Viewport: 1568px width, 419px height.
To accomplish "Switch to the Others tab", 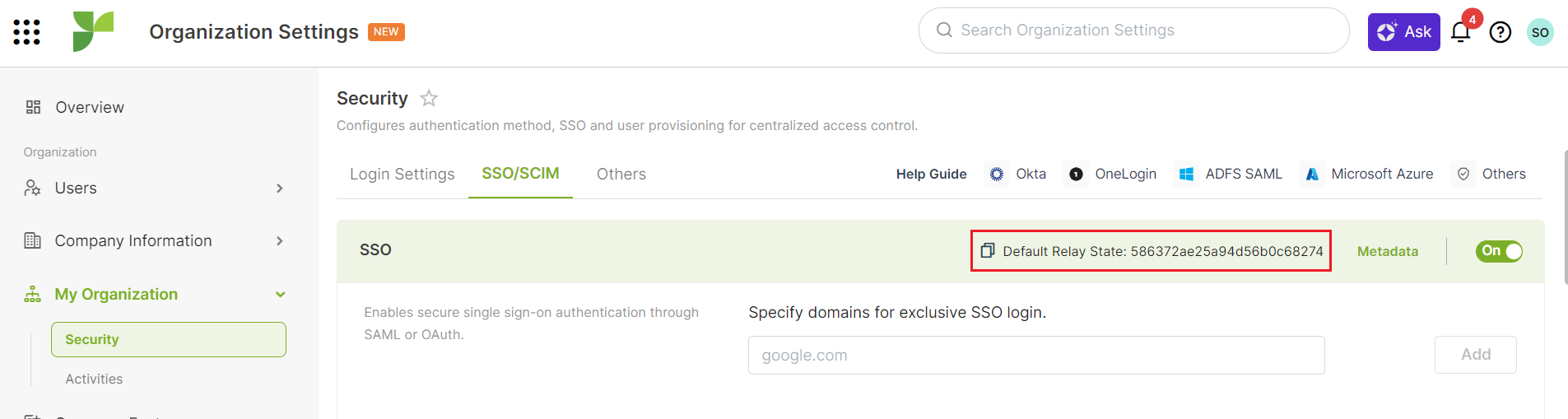I will tap(621, 175).
